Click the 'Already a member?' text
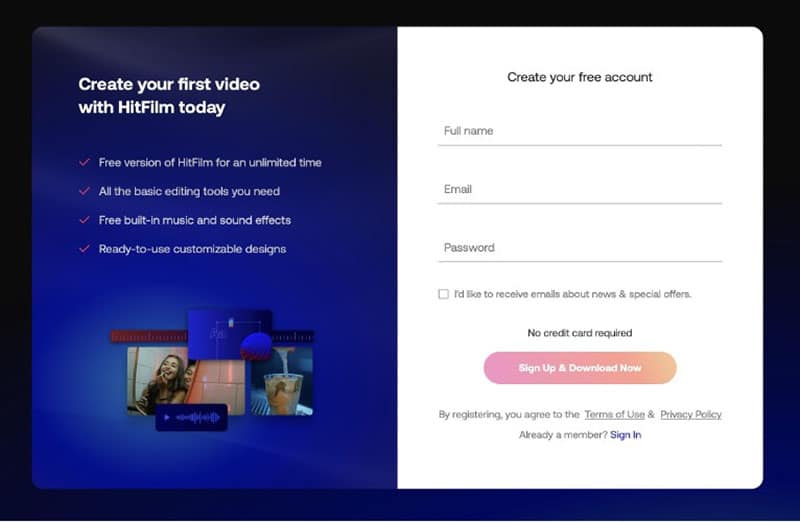The width and height of the screenshot is (800, 522). click(563, 435)
